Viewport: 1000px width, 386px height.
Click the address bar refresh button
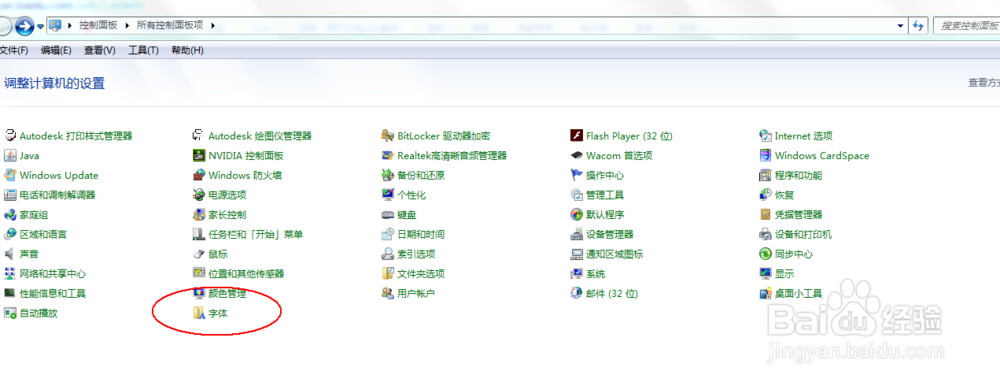(x=918, y=26)
